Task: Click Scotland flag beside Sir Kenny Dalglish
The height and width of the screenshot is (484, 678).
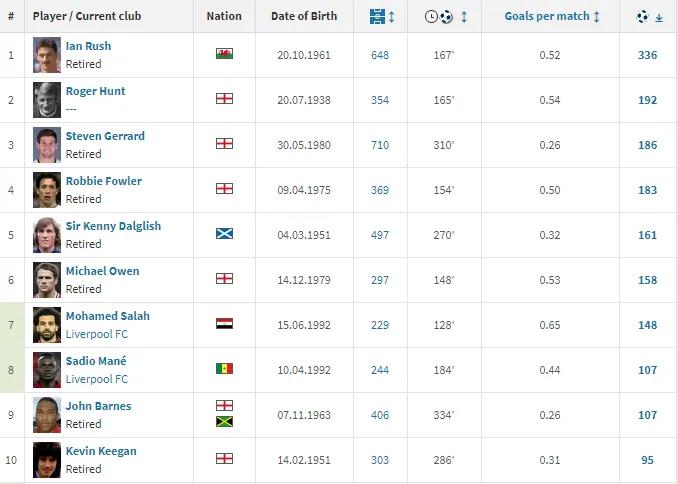Action: 224,233
